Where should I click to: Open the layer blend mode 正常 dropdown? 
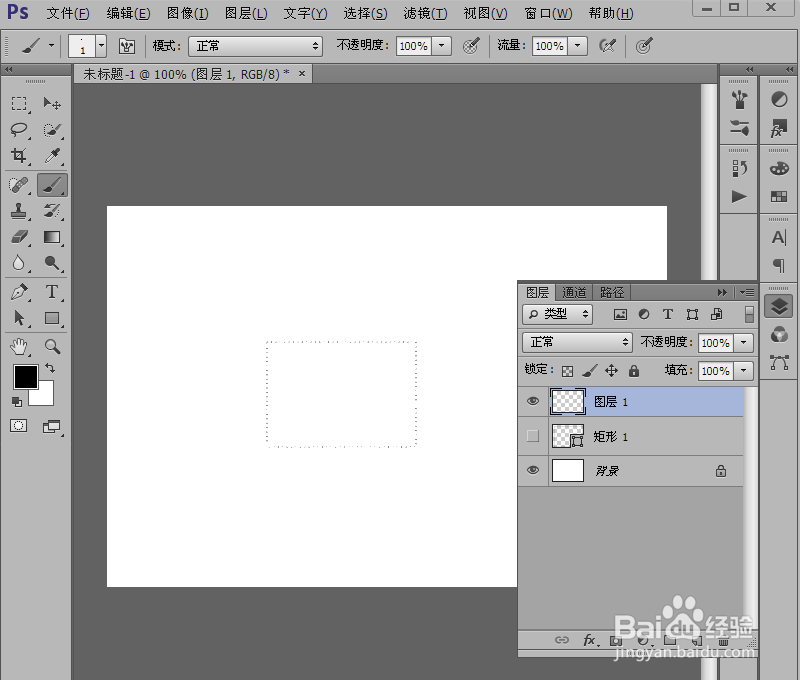point(577,342)
